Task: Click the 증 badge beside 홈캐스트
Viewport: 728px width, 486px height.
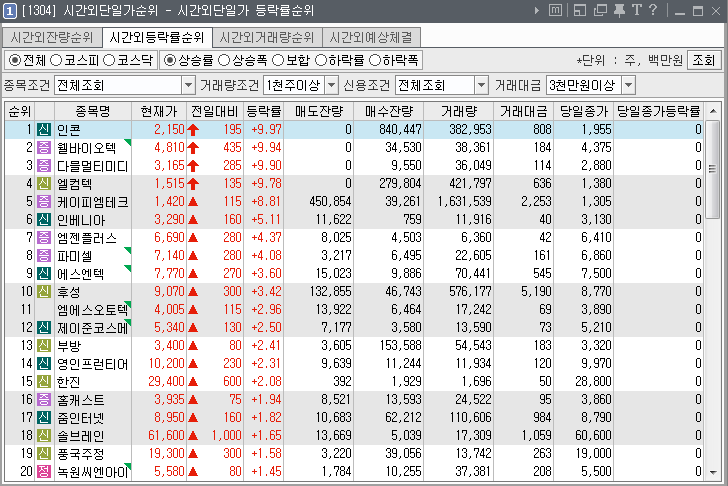Action: pos(44,400)
